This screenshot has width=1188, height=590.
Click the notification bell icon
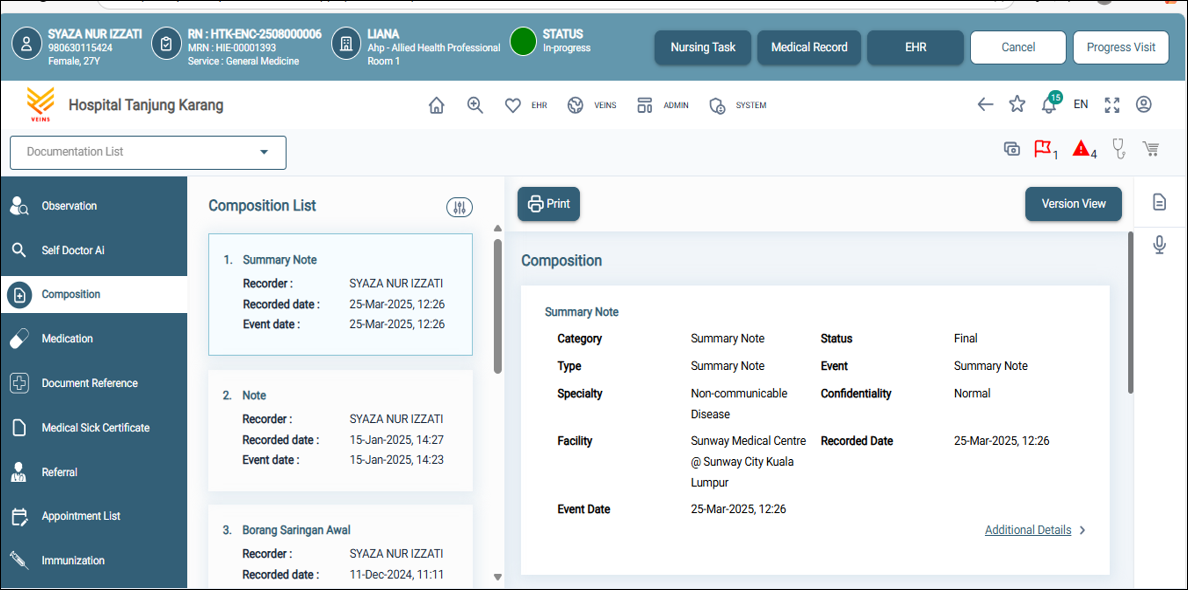tap(1049, 105)
